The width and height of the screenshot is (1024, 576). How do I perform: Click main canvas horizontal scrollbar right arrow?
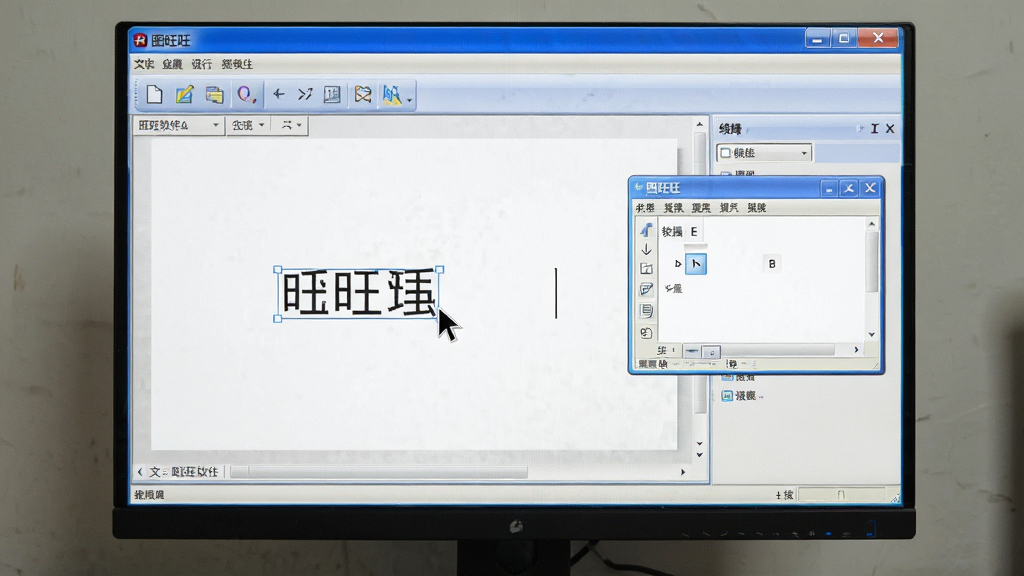[683, 472]
